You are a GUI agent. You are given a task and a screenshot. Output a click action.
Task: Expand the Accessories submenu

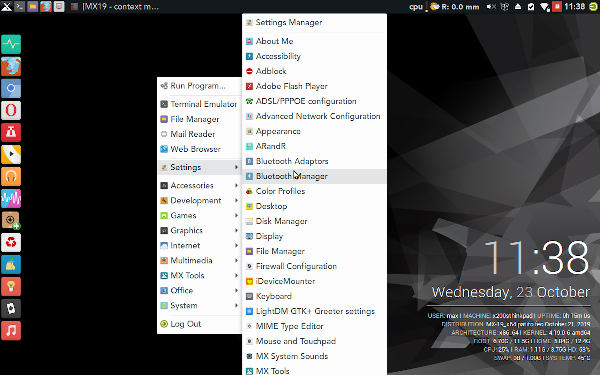point(199,186)
